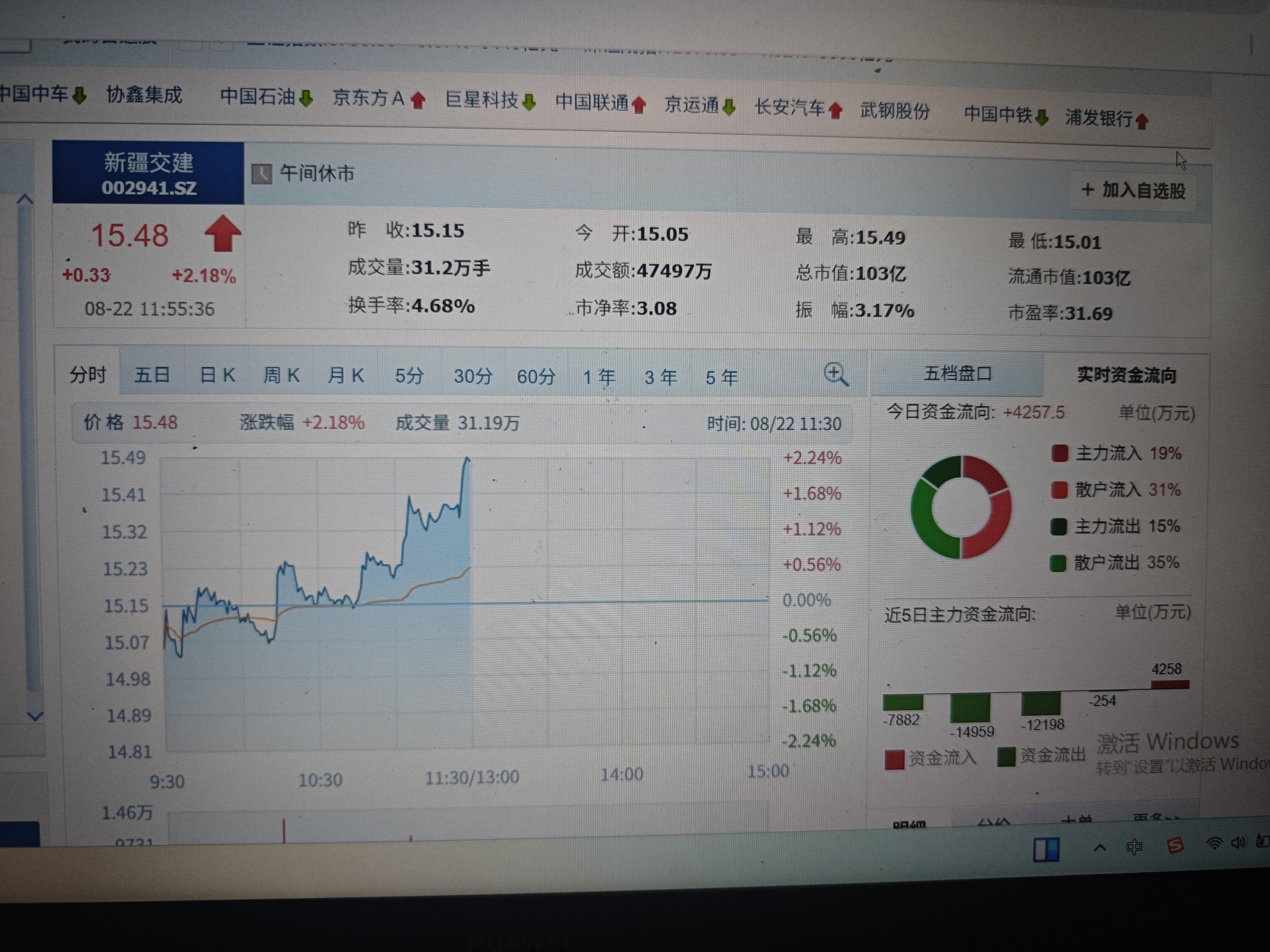This screenshot has width=1270, height=952.
Task: Click the -7882 green bar
Action: tap(903, 702)
